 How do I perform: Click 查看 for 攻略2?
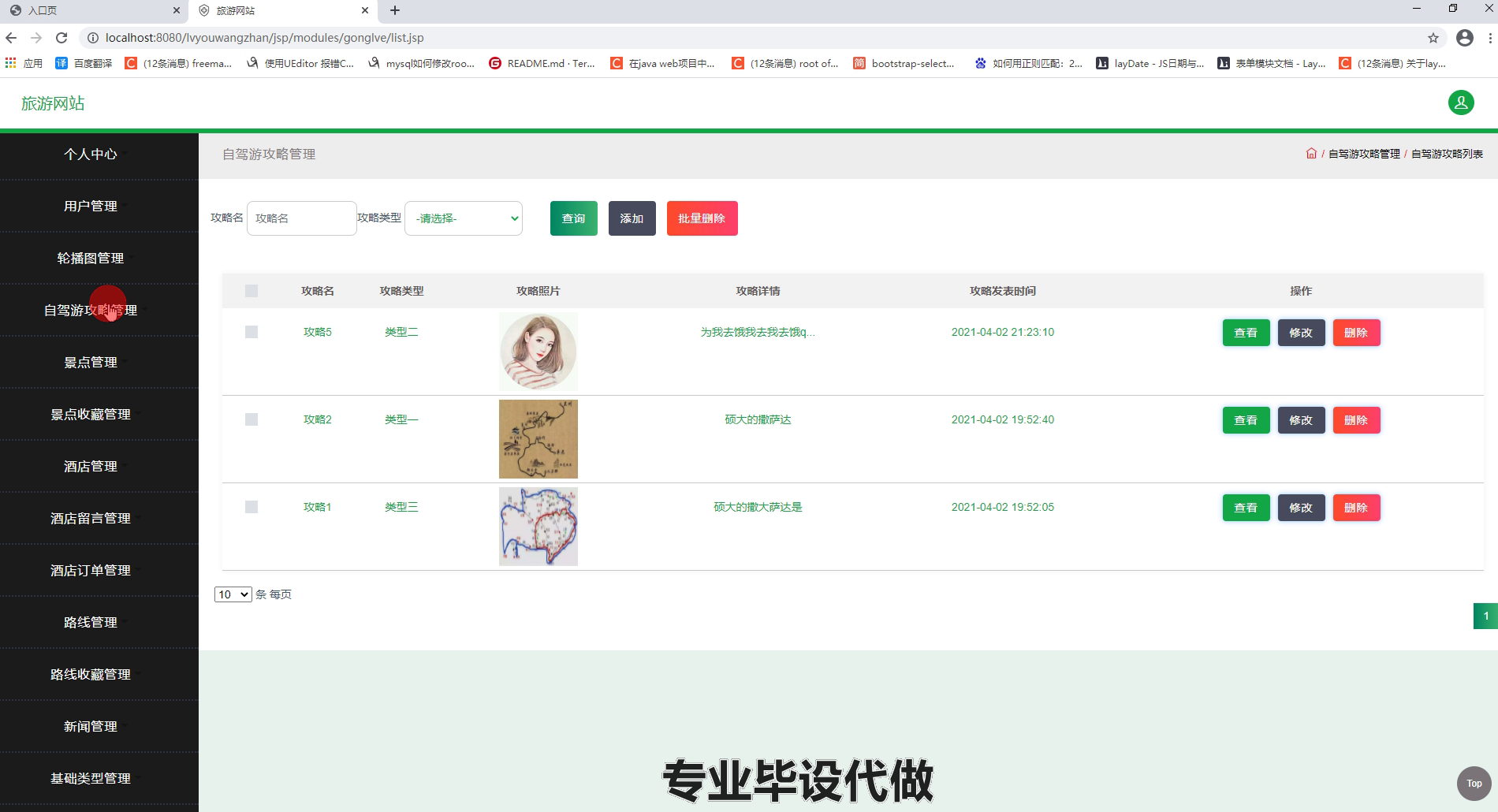point(1246,420)
